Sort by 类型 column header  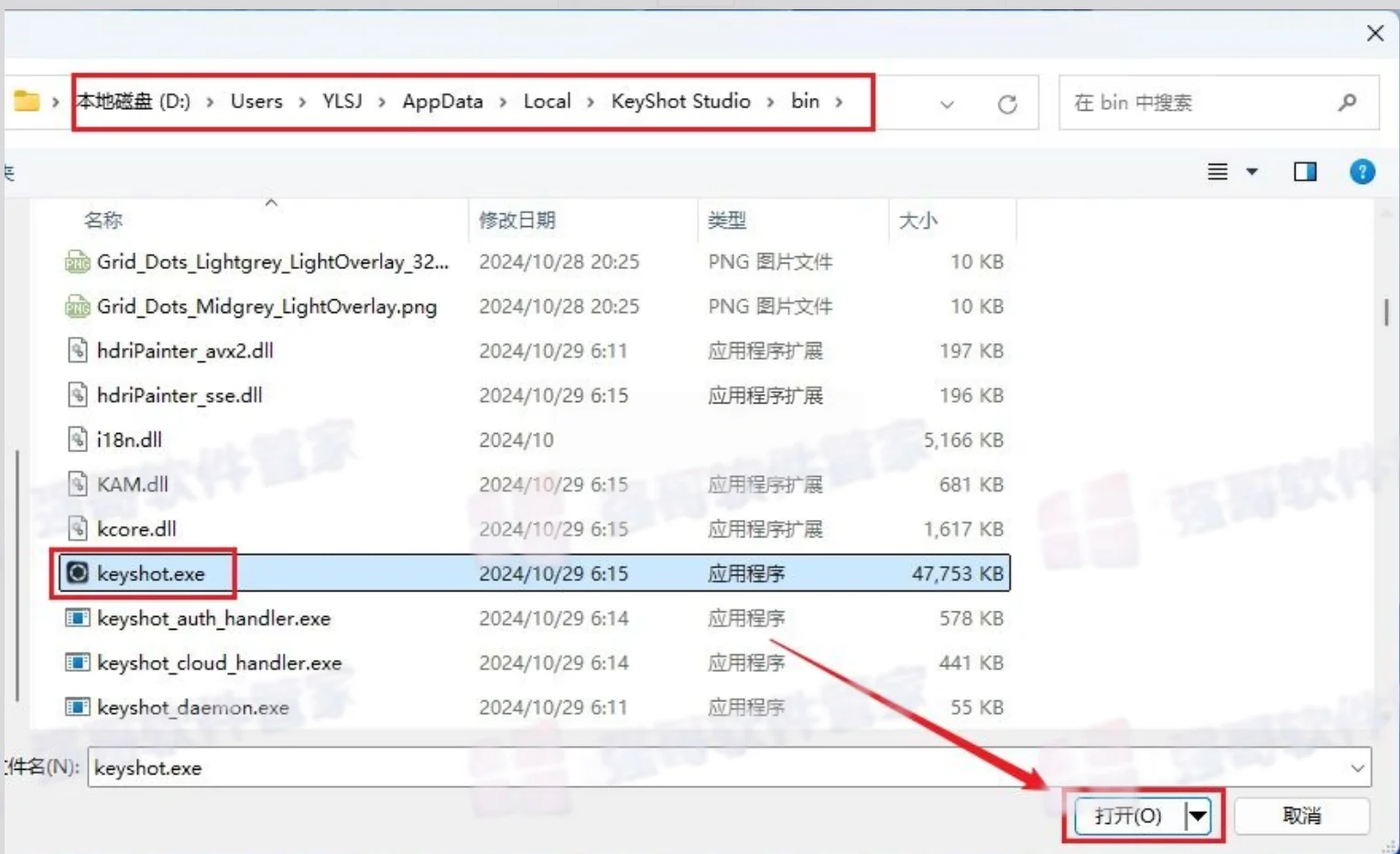click(727, 220)
